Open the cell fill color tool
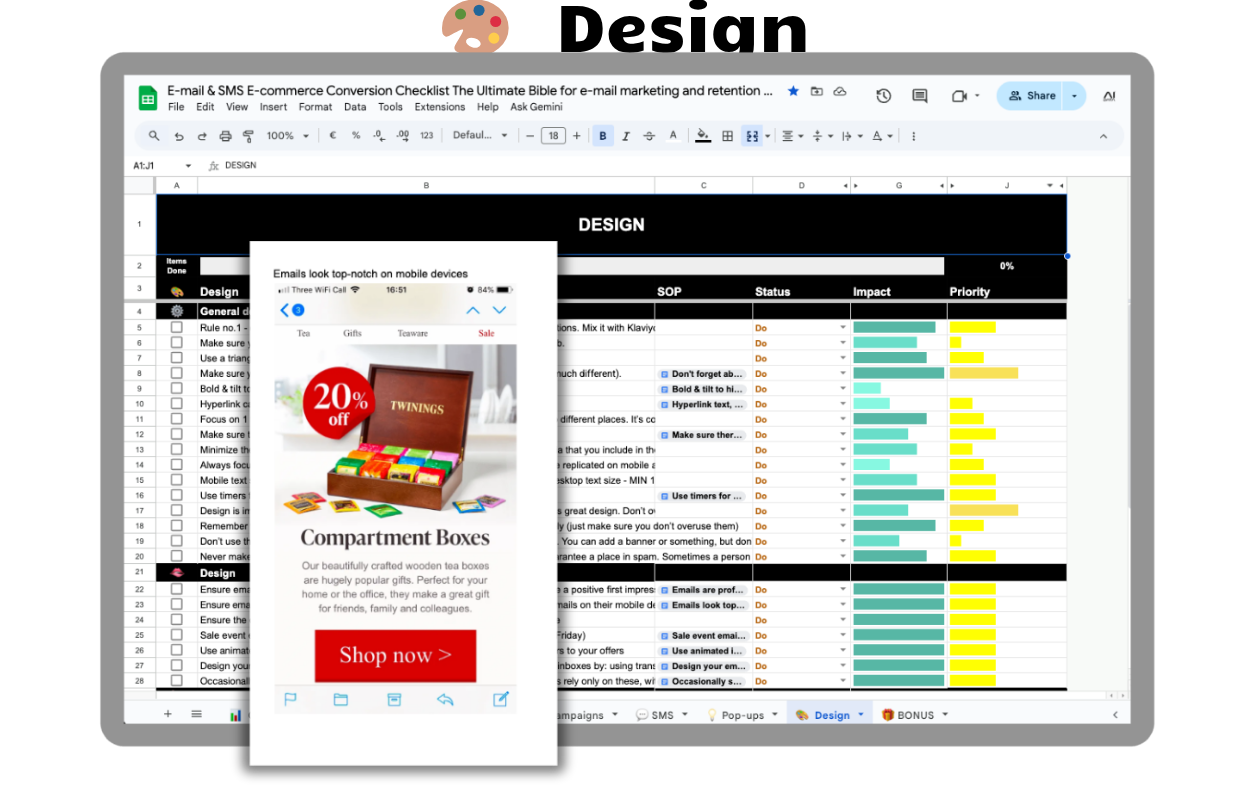The image size is (1253, 807). (x=703, y=136)
